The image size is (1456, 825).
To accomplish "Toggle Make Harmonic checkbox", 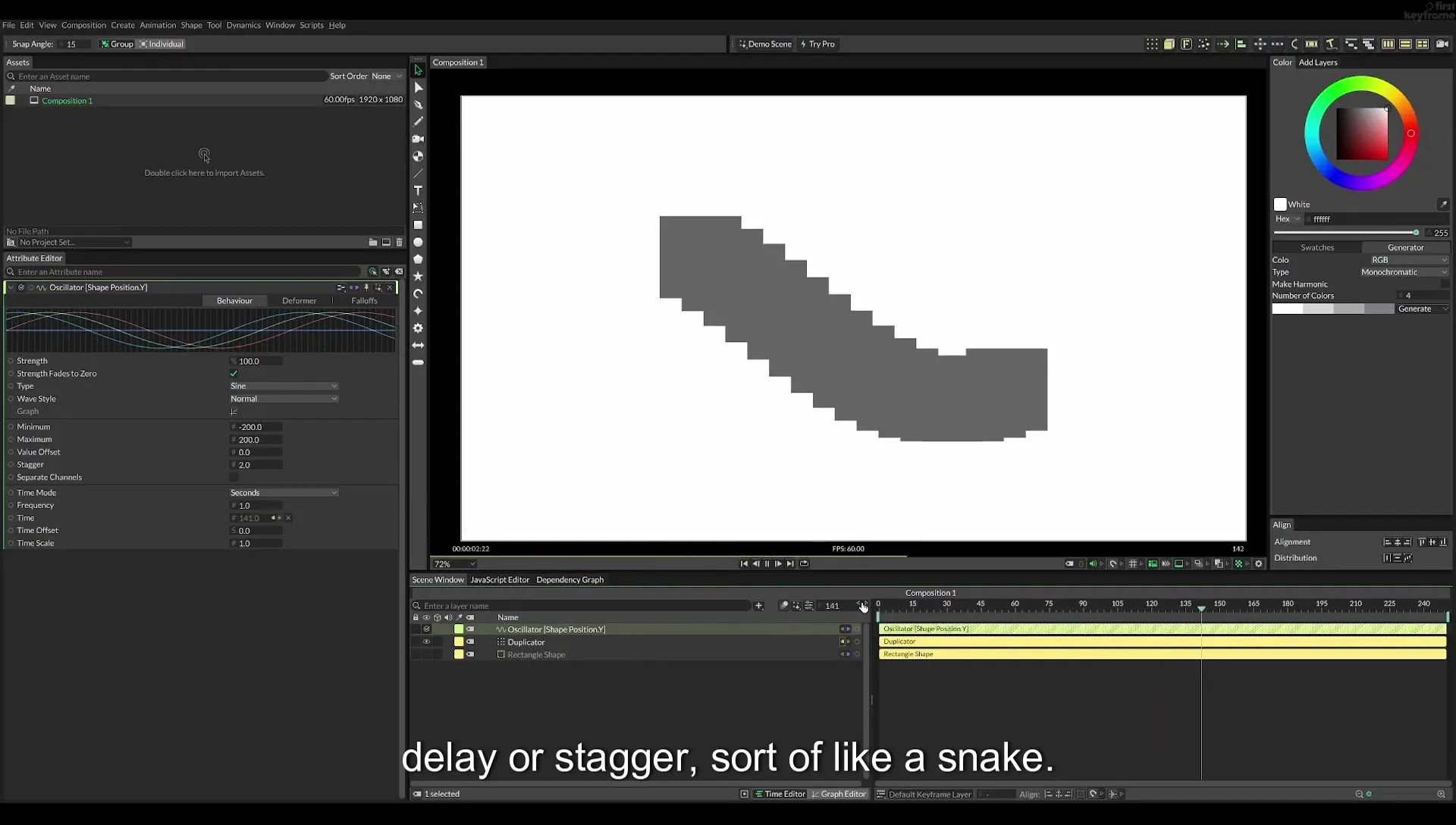I will [1445, 284].
